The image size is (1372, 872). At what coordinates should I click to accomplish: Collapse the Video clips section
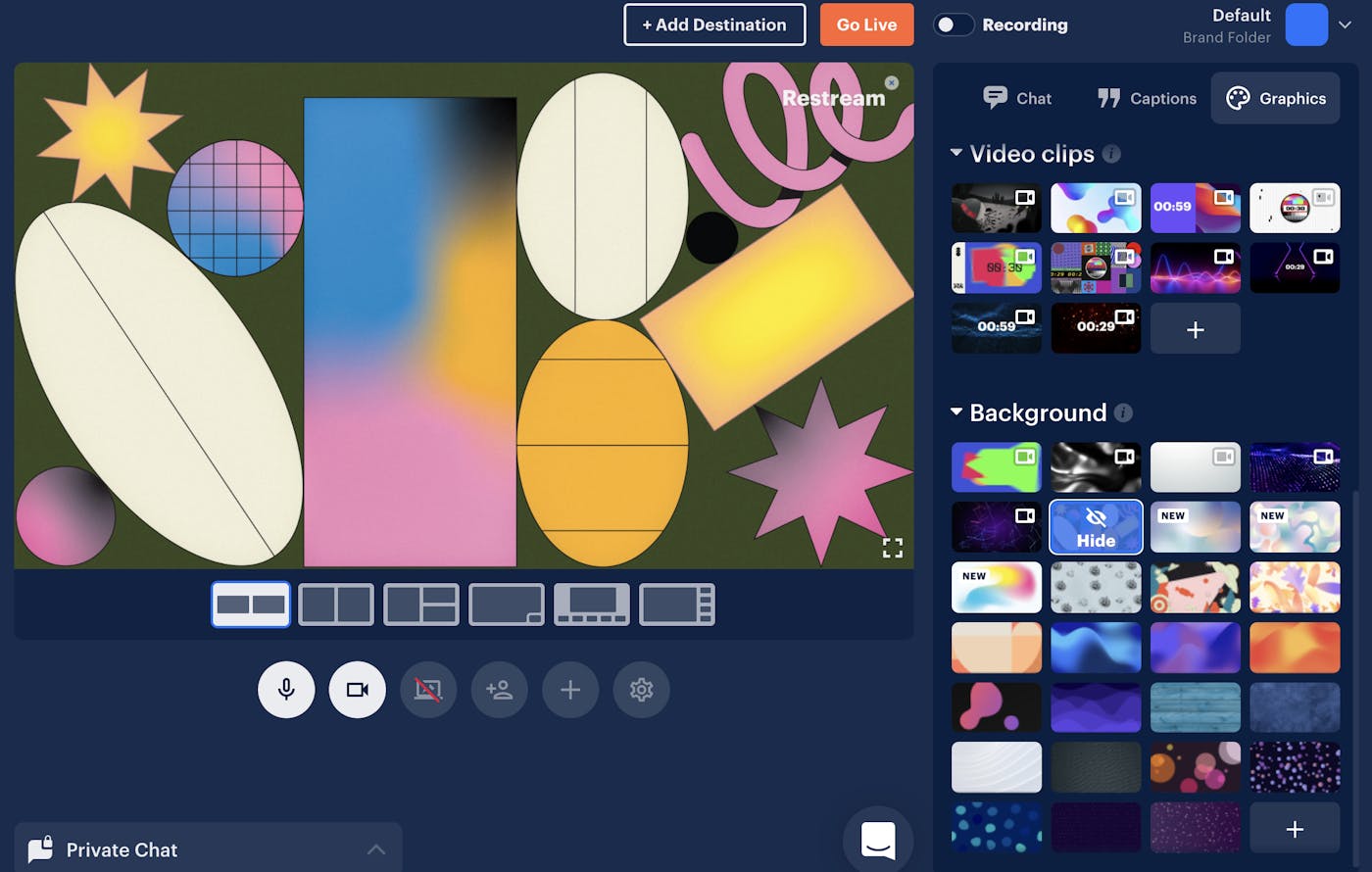(x=956, y=153)
